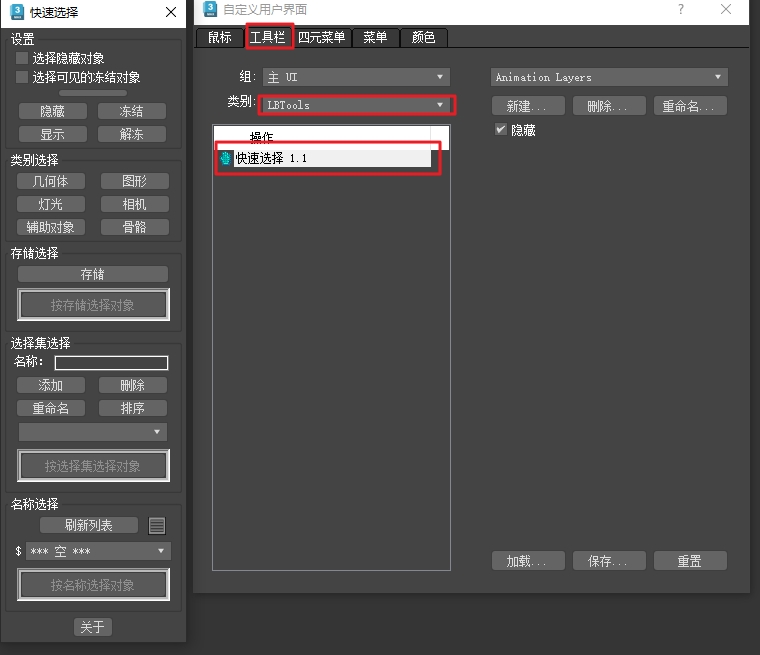Click the 隐藏 button in 设置
Viewport: 760px width, 655px height.
pyautogui.click(x=52, y=111)
